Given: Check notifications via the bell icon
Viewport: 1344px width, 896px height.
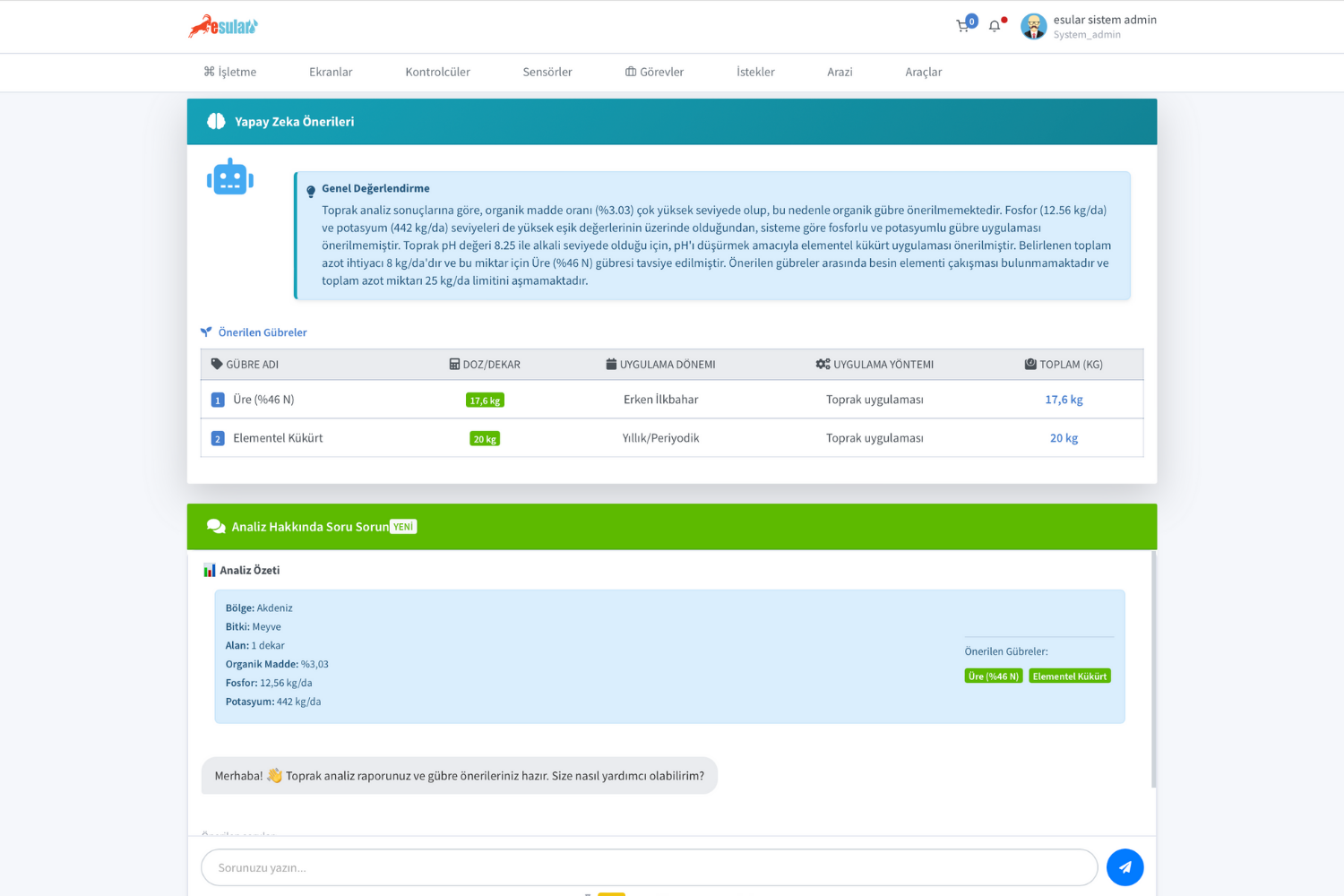Looking at the screenshot, I should click(994, 25).
